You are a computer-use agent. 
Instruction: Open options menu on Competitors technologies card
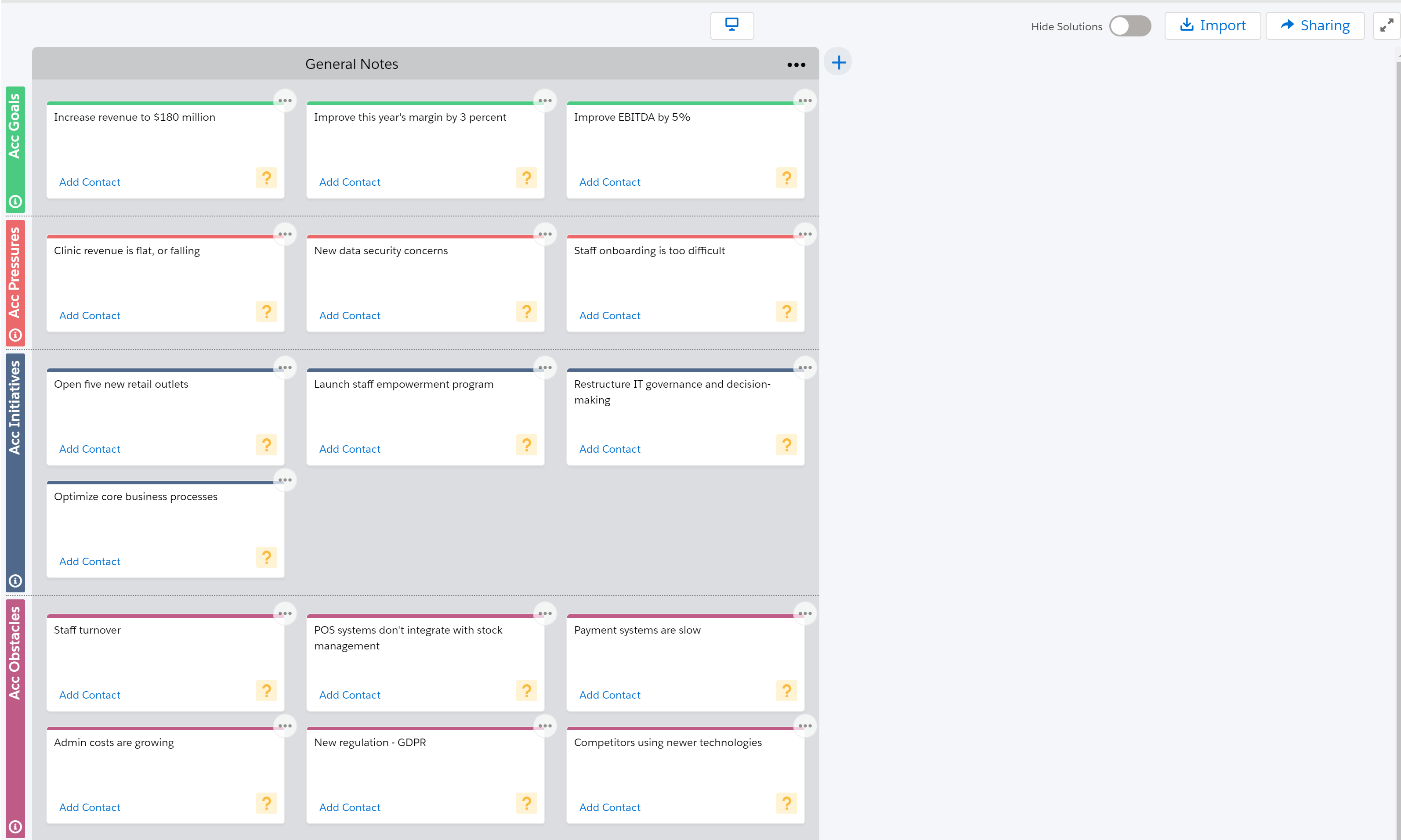(x=805, y=726)
